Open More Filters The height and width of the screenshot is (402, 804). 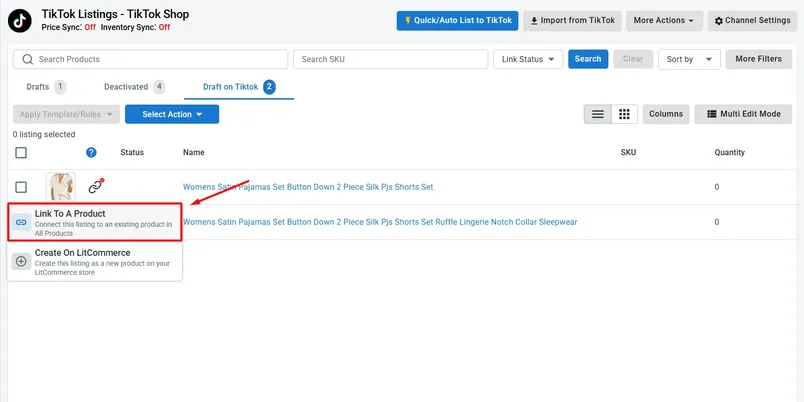758,59
